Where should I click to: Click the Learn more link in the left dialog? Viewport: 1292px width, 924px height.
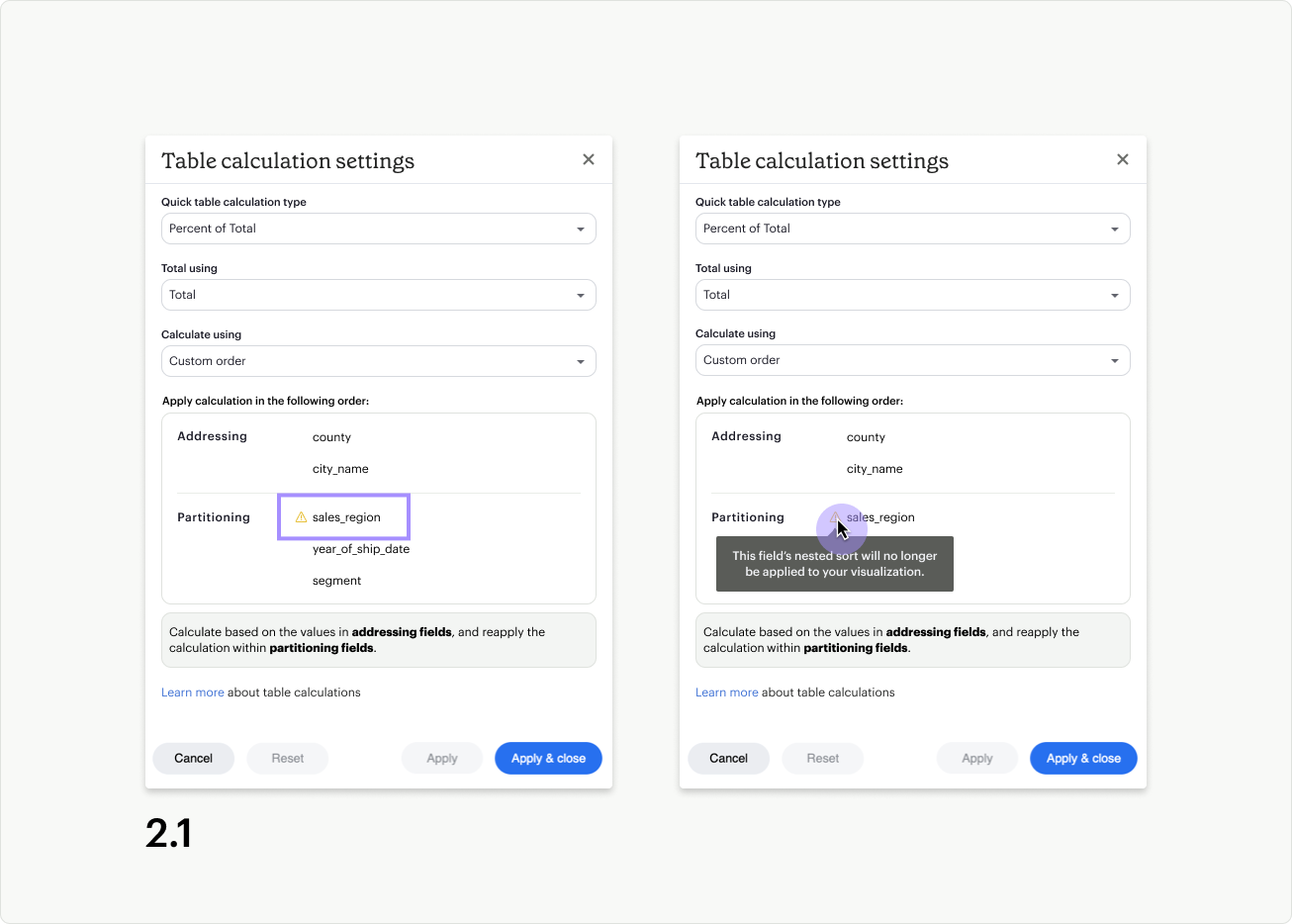coord(193,692)
